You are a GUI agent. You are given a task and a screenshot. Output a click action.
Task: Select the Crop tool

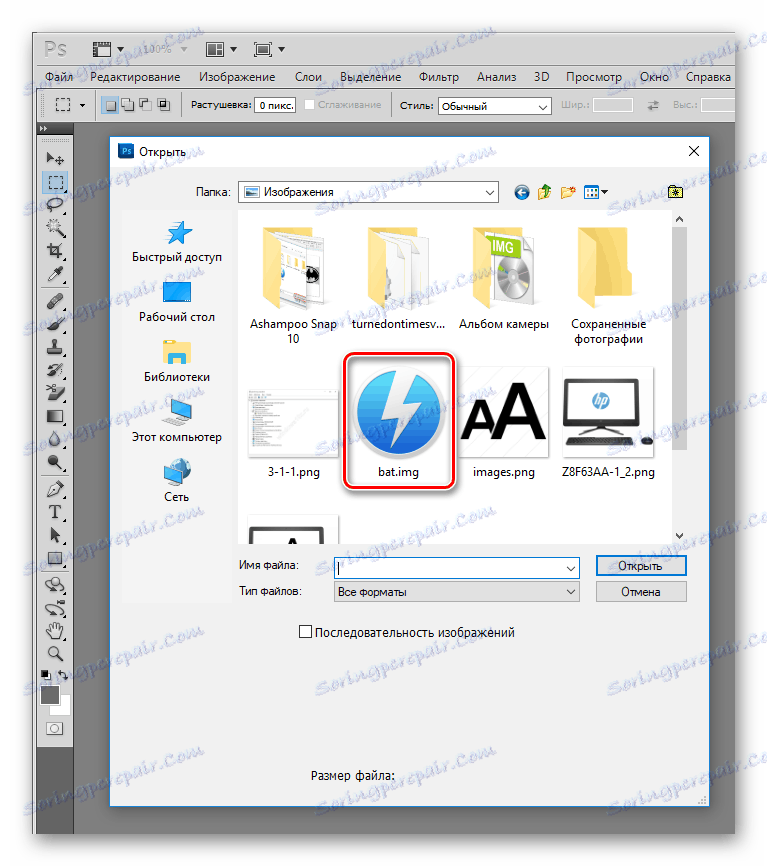click(x=55, y=251)
